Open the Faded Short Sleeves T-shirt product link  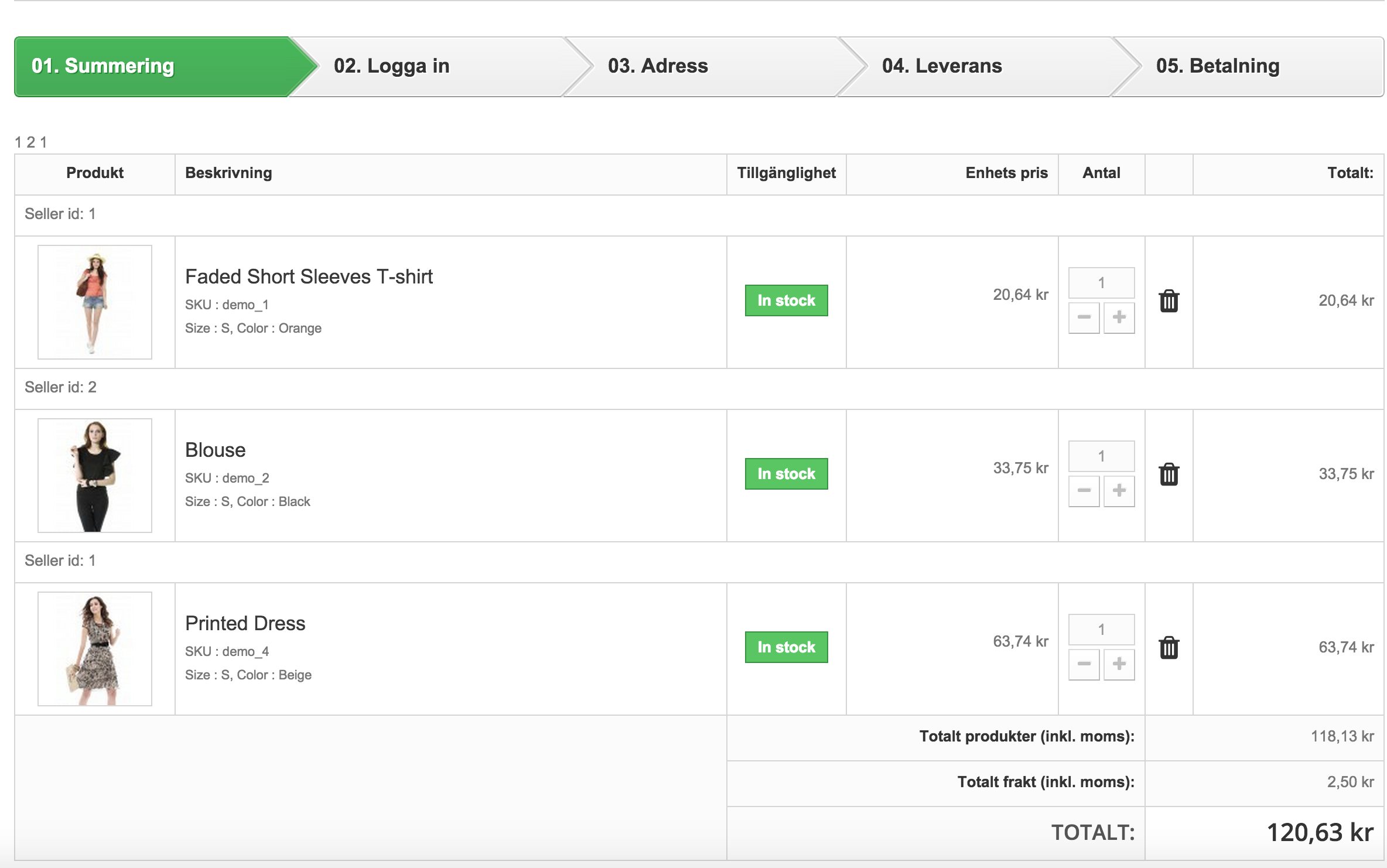309,276
